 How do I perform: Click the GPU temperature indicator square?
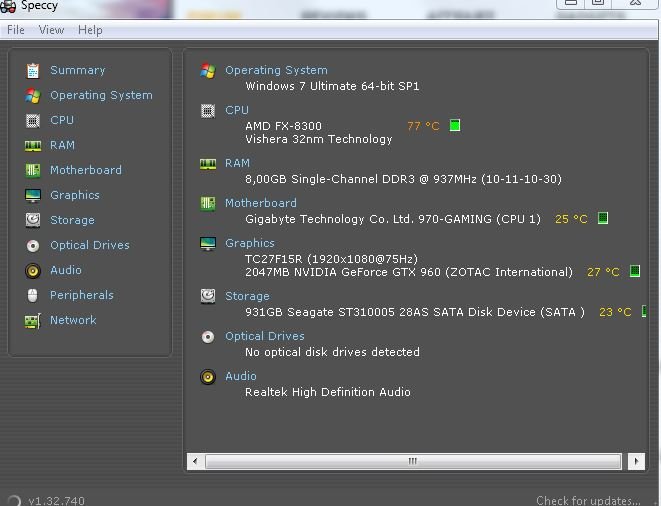pos(635,271)
